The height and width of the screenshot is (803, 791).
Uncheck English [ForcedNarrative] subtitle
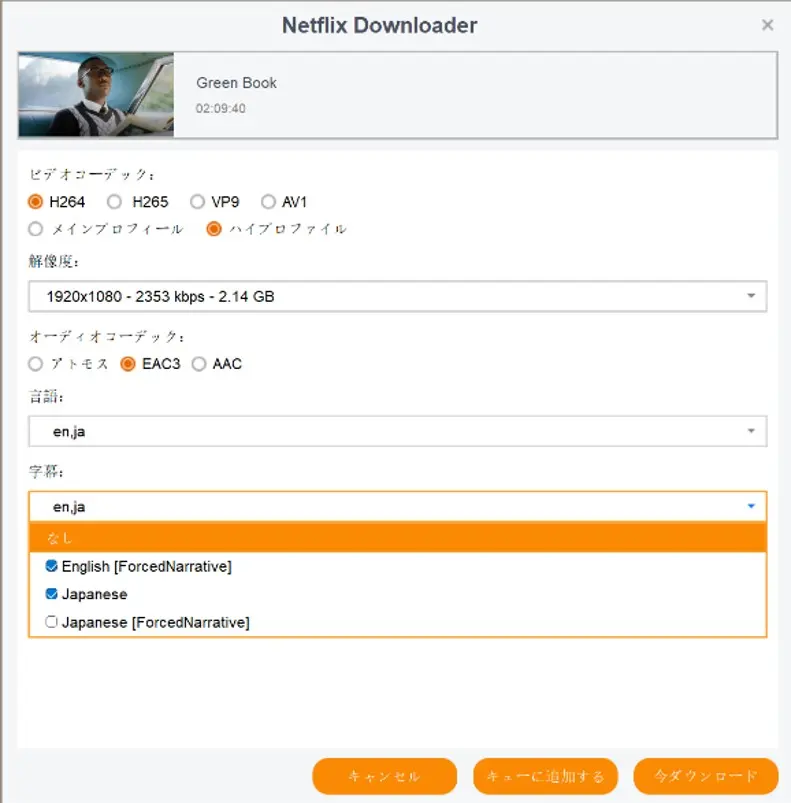pyautogui.click(x=51, y=566)
